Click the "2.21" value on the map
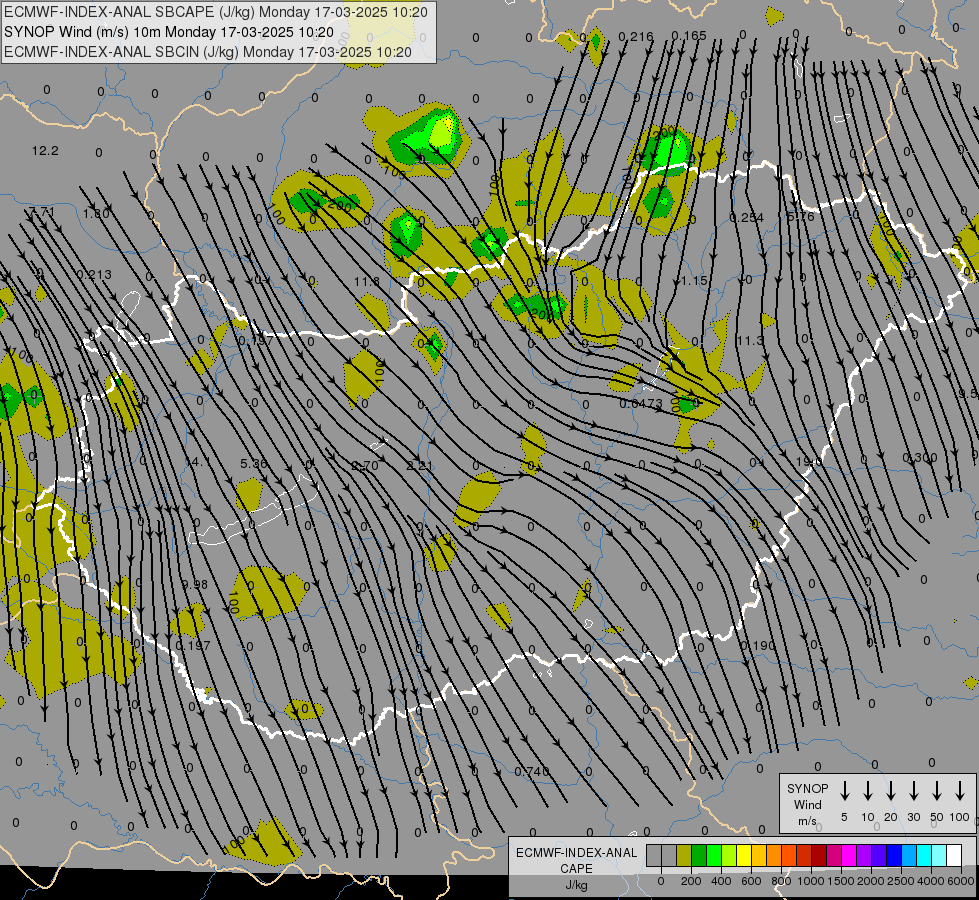Image resolution: width=979 pixels, height=900 pixels. (420, 465)
